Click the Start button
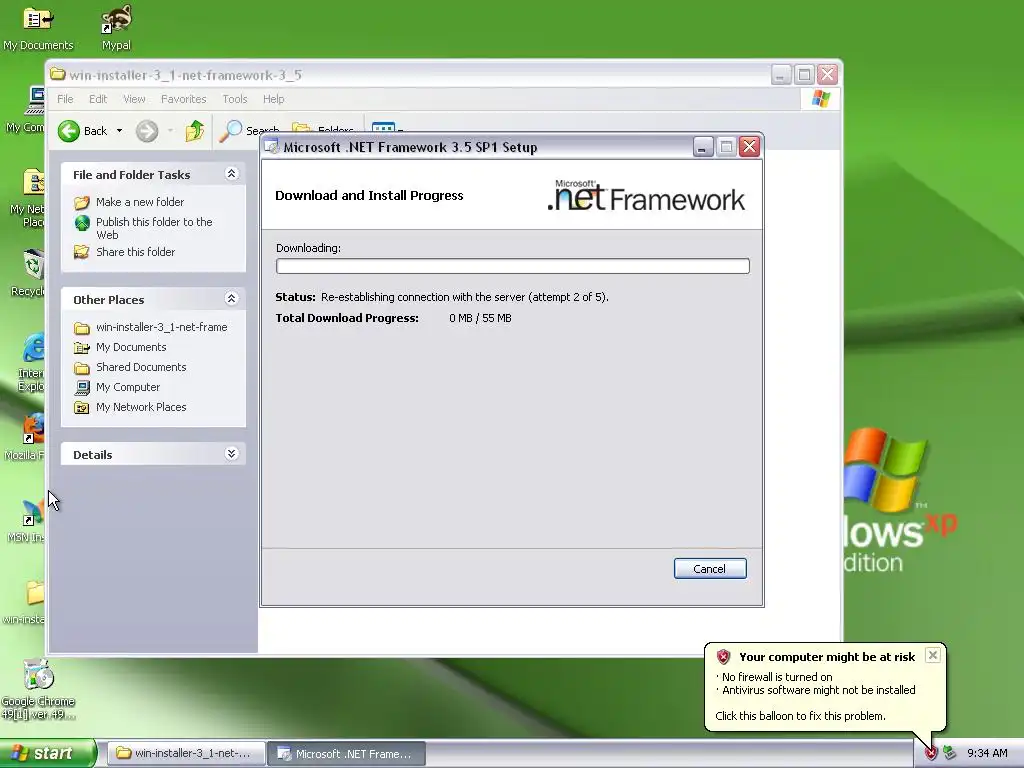Viewport: 1024px width, 768px height. pos(48,753)
